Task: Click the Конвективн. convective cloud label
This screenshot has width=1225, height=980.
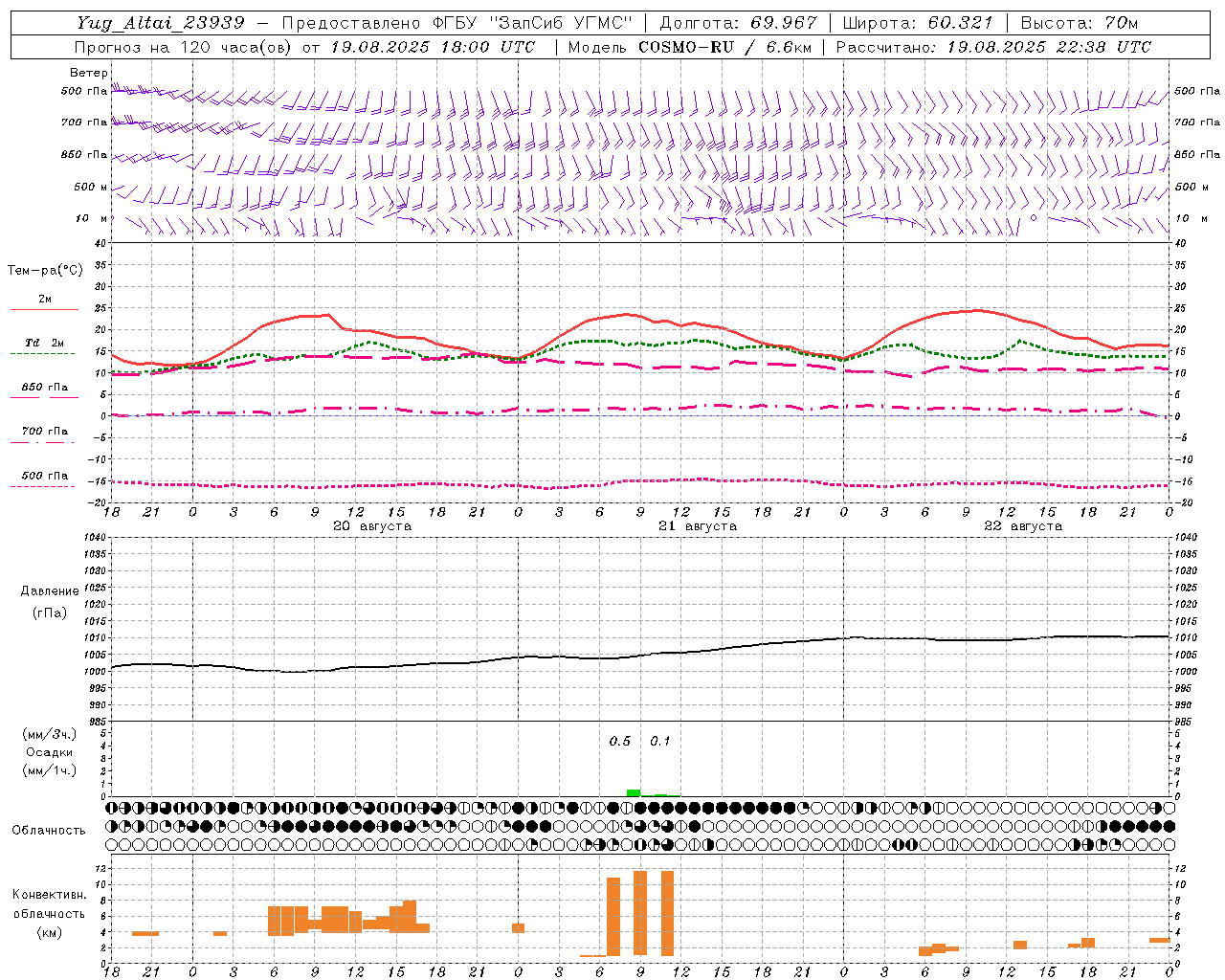Action: [50, 895]
